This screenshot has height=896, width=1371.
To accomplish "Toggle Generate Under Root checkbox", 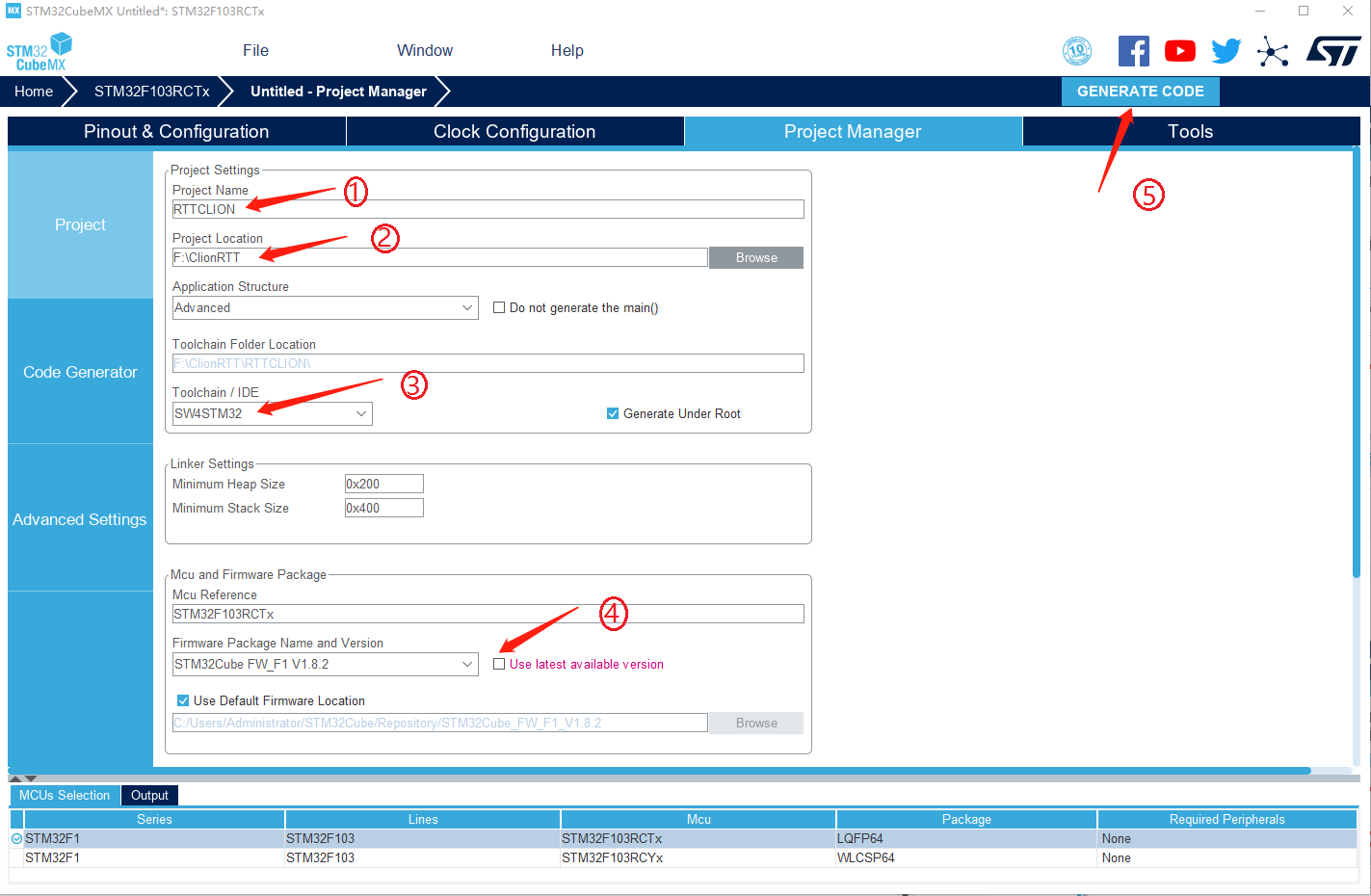I will point(613,414).
